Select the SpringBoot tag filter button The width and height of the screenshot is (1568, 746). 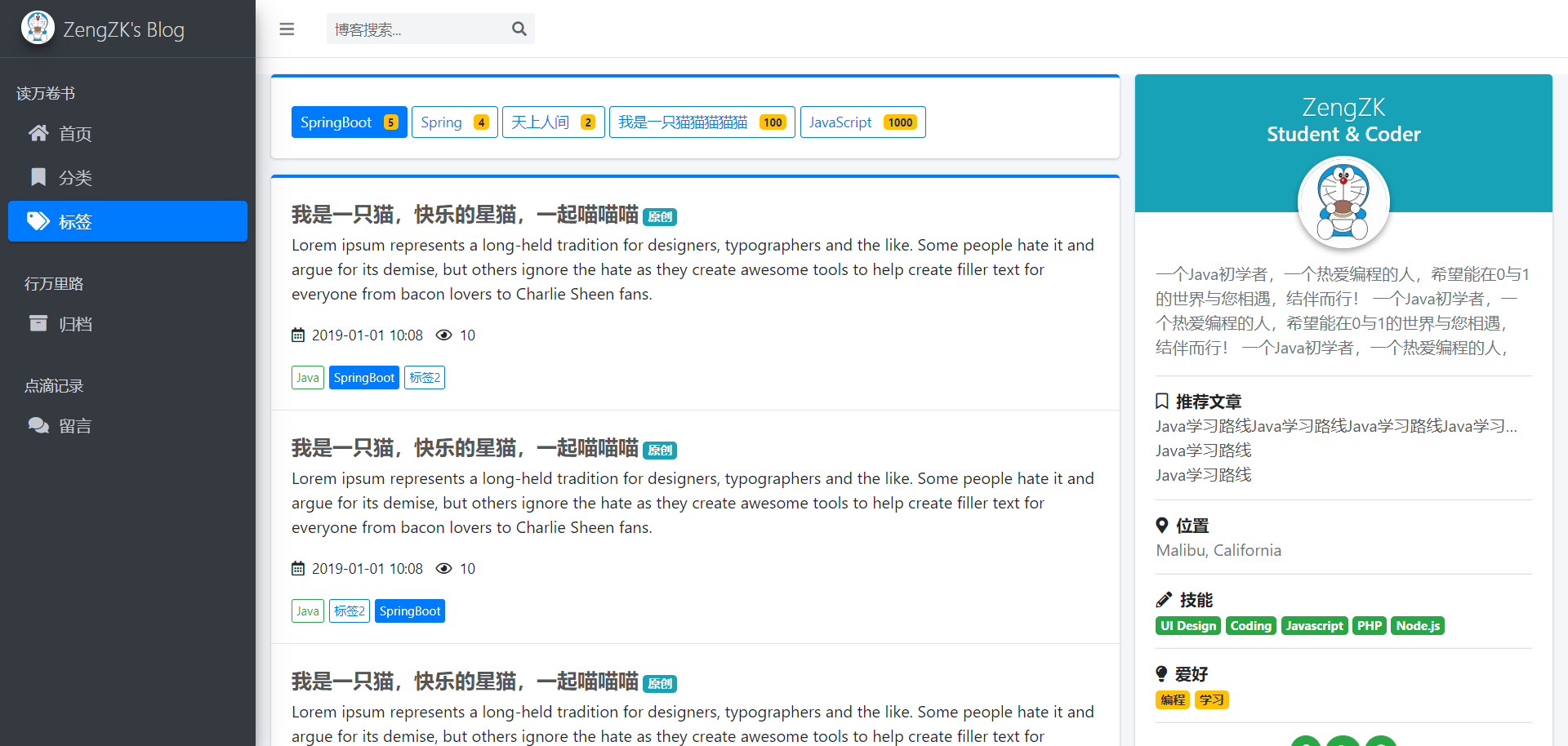click(349, 122)
